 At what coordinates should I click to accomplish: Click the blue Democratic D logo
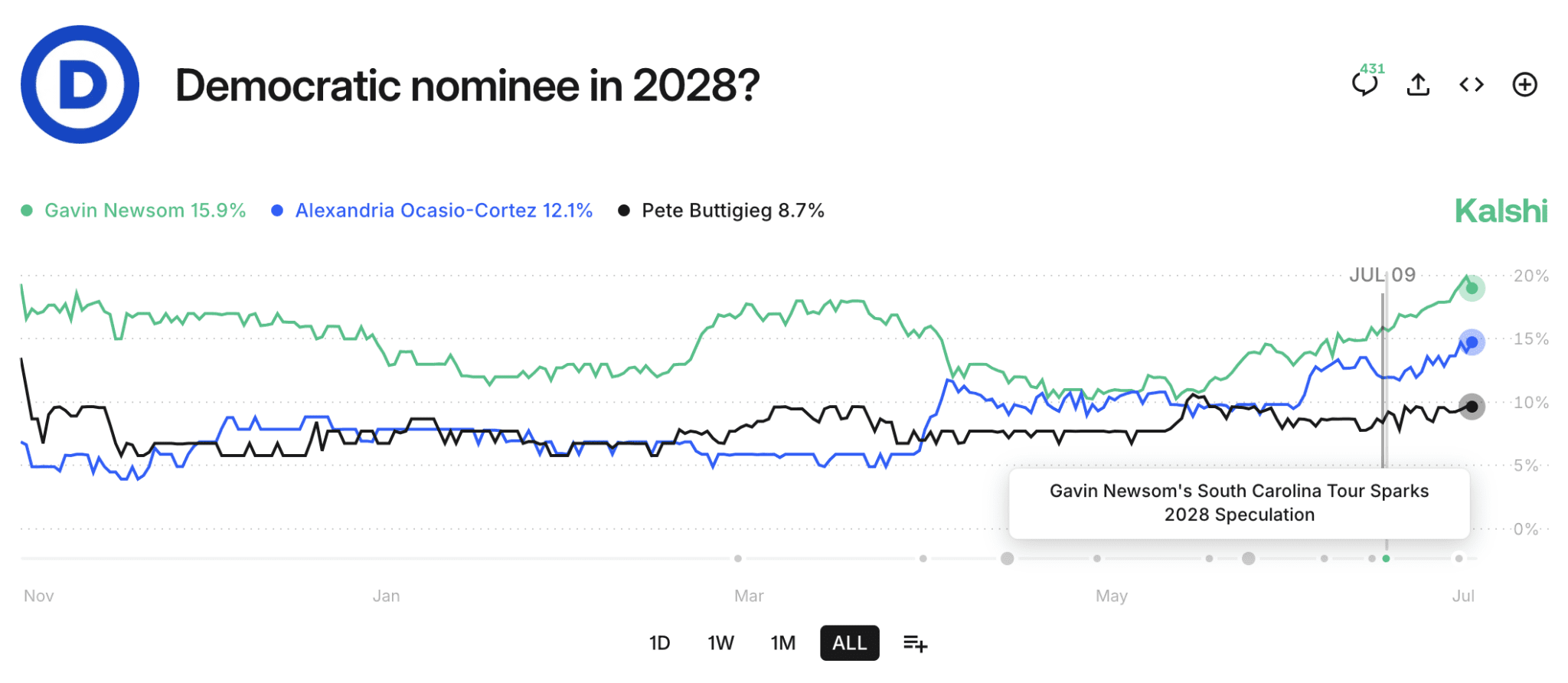point(80,84)
